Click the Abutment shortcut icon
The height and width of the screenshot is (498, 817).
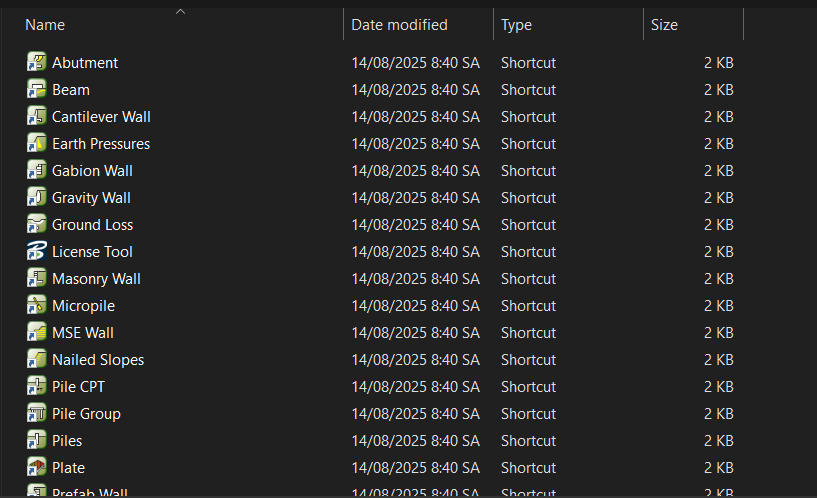pos(37,62)
